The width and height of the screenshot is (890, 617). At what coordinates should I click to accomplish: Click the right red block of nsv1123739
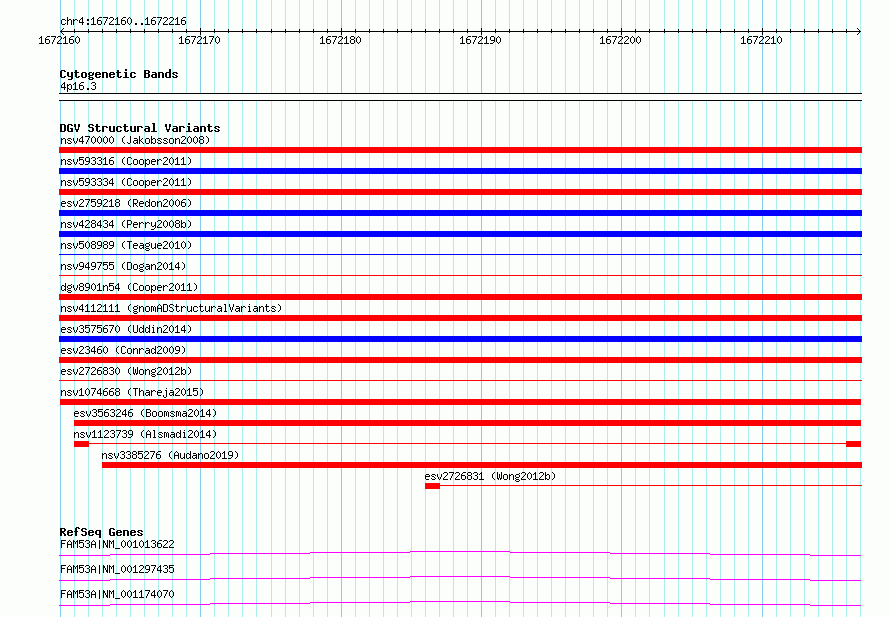(x=854, y=444)
